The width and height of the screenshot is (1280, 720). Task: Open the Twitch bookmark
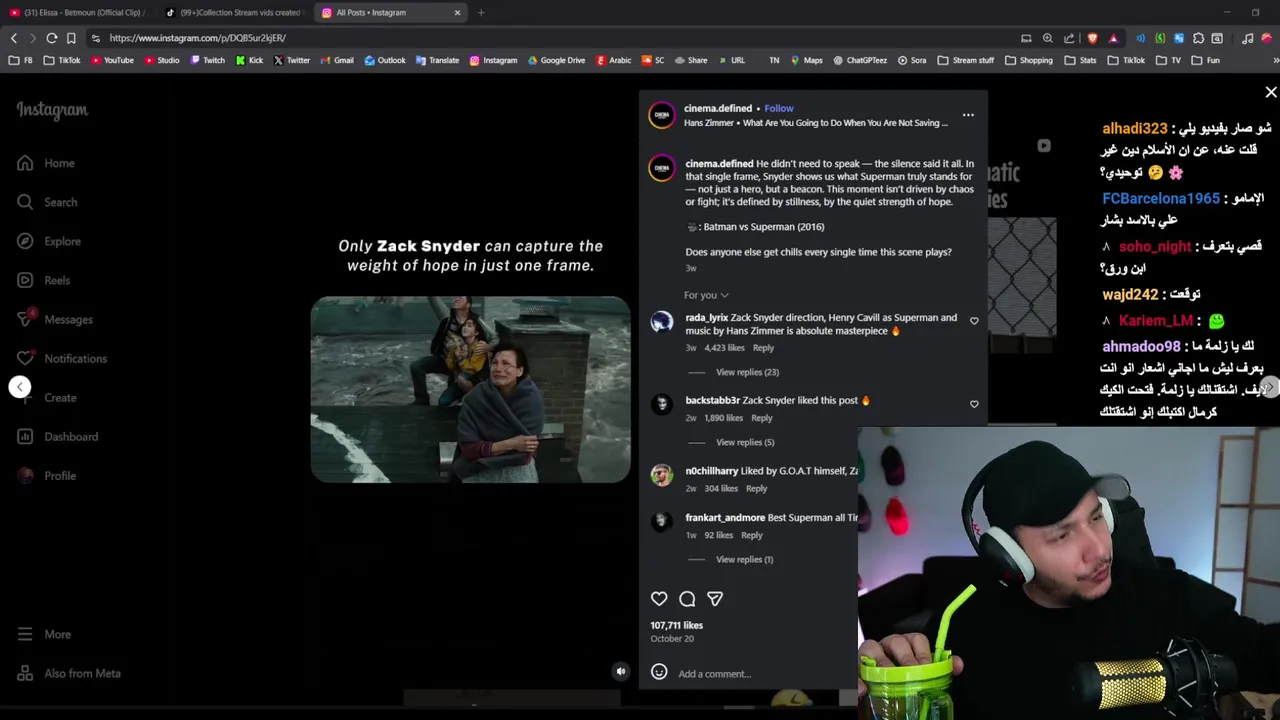[x=207, y=60]
